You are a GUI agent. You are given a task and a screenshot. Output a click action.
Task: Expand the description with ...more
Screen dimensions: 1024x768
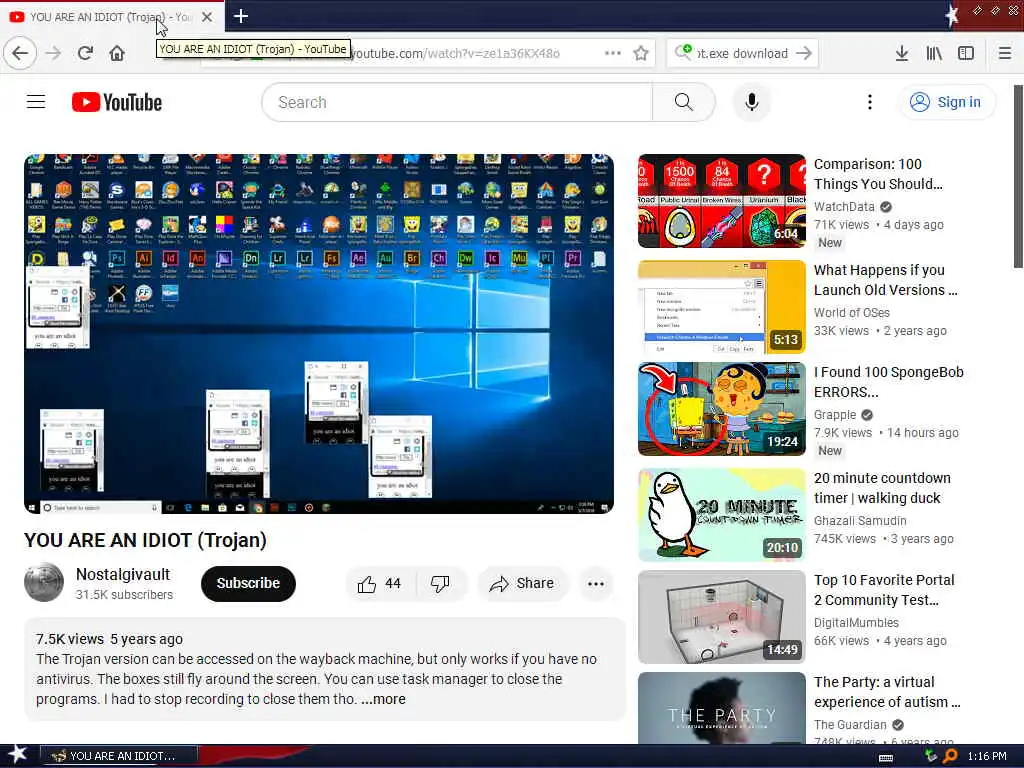pyautogui.click(x=383, y=699)
